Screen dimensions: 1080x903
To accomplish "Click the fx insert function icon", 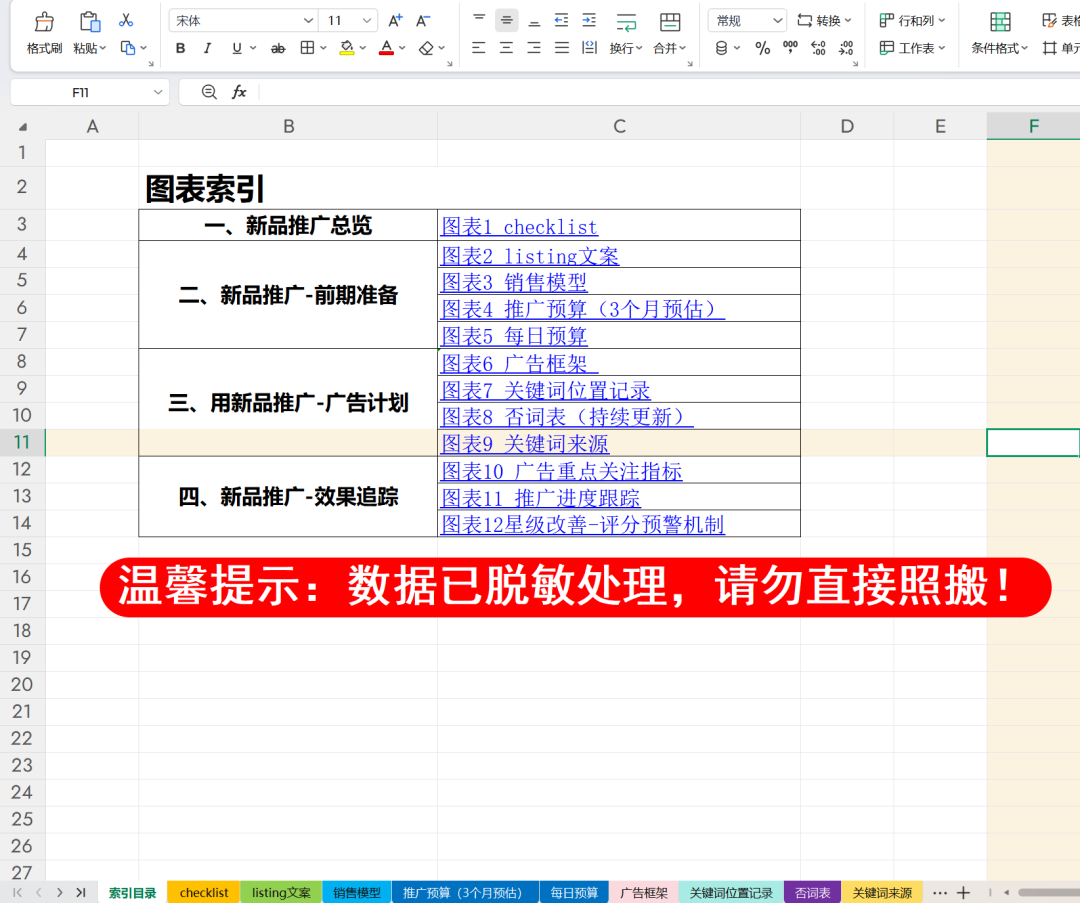I will 239,92.
